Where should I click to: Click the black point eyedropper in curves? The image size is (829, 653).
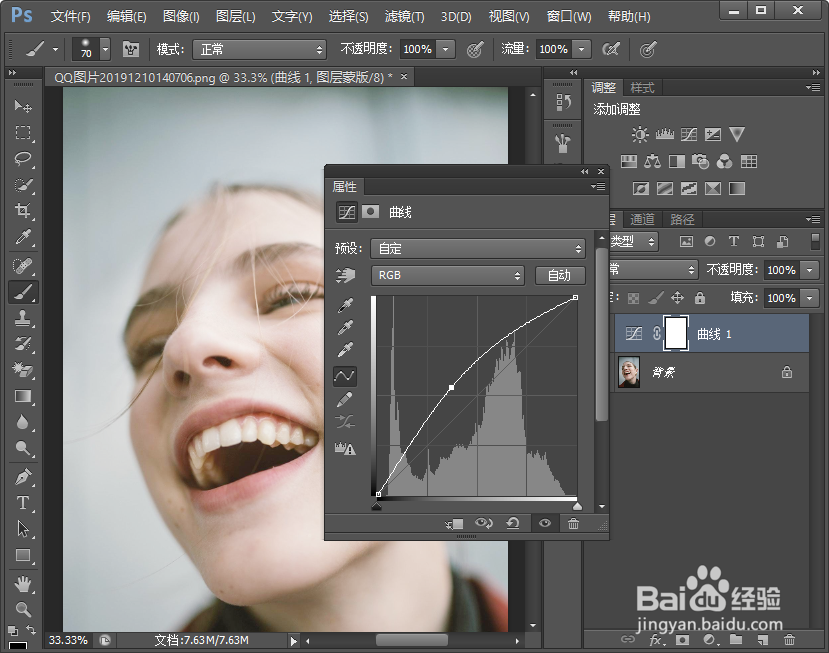345,305
